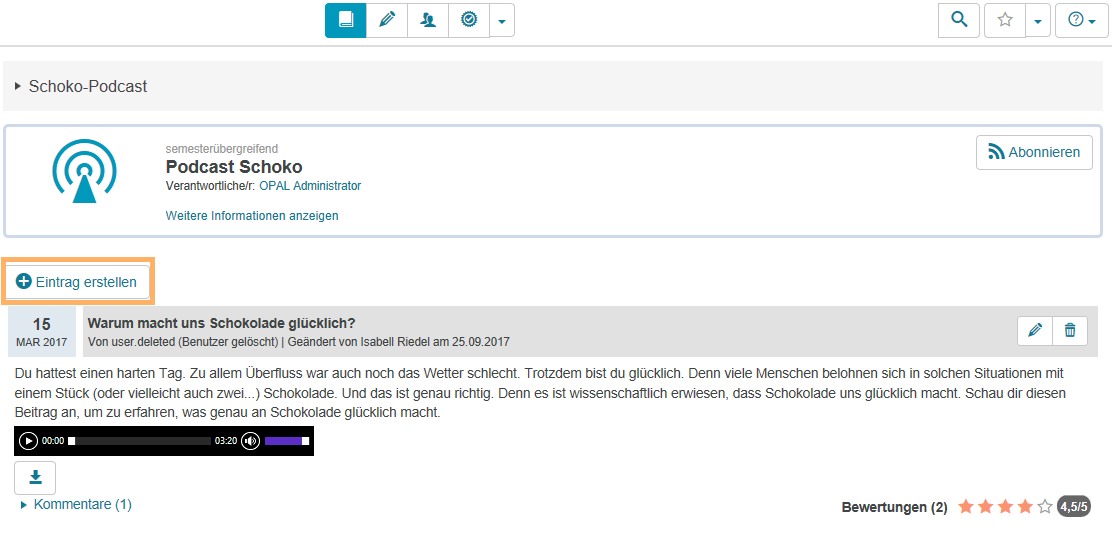The height and width of the screenshot is (540, 1112).
Task: Click Abonnieren subscribe button
Action: coord(1034,153)
